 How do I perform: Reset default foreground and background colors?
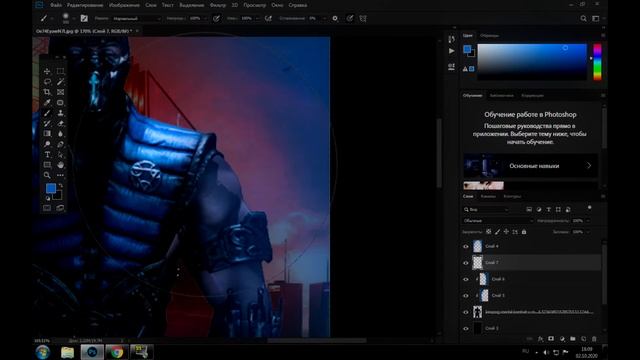pos(47,198)
